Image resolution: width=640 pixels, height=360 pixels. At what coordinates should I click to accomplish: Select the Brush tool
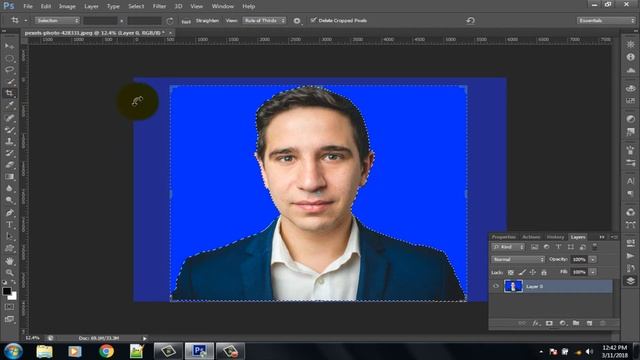pyautogui.click(x=9, y=130)
